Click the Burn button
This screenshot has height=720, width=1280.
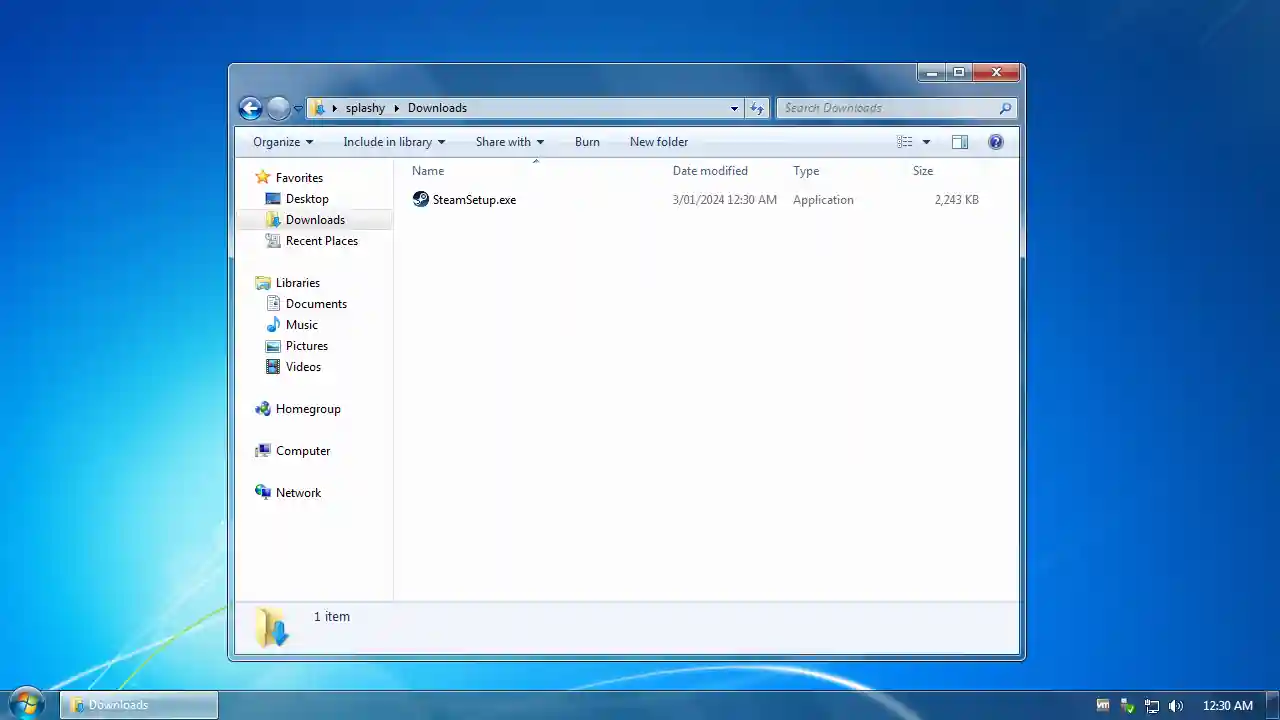587,142
